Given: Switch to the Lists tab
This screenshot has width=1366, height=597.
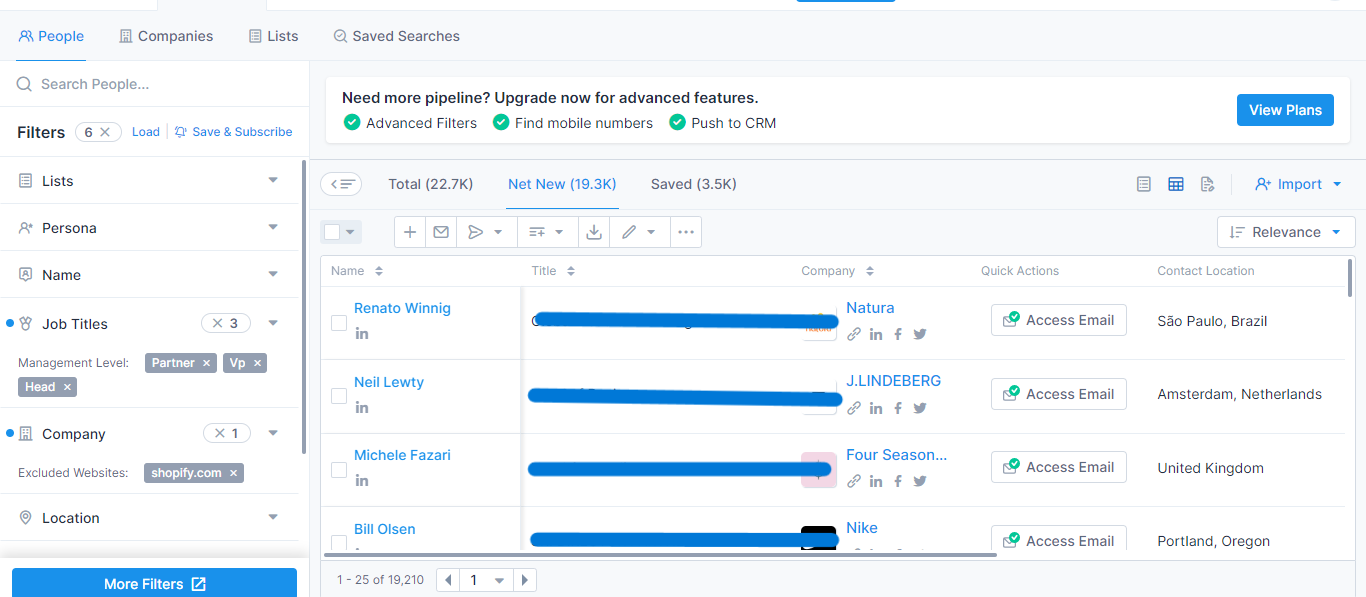Looking at the screenshot, I should point(273,36).
